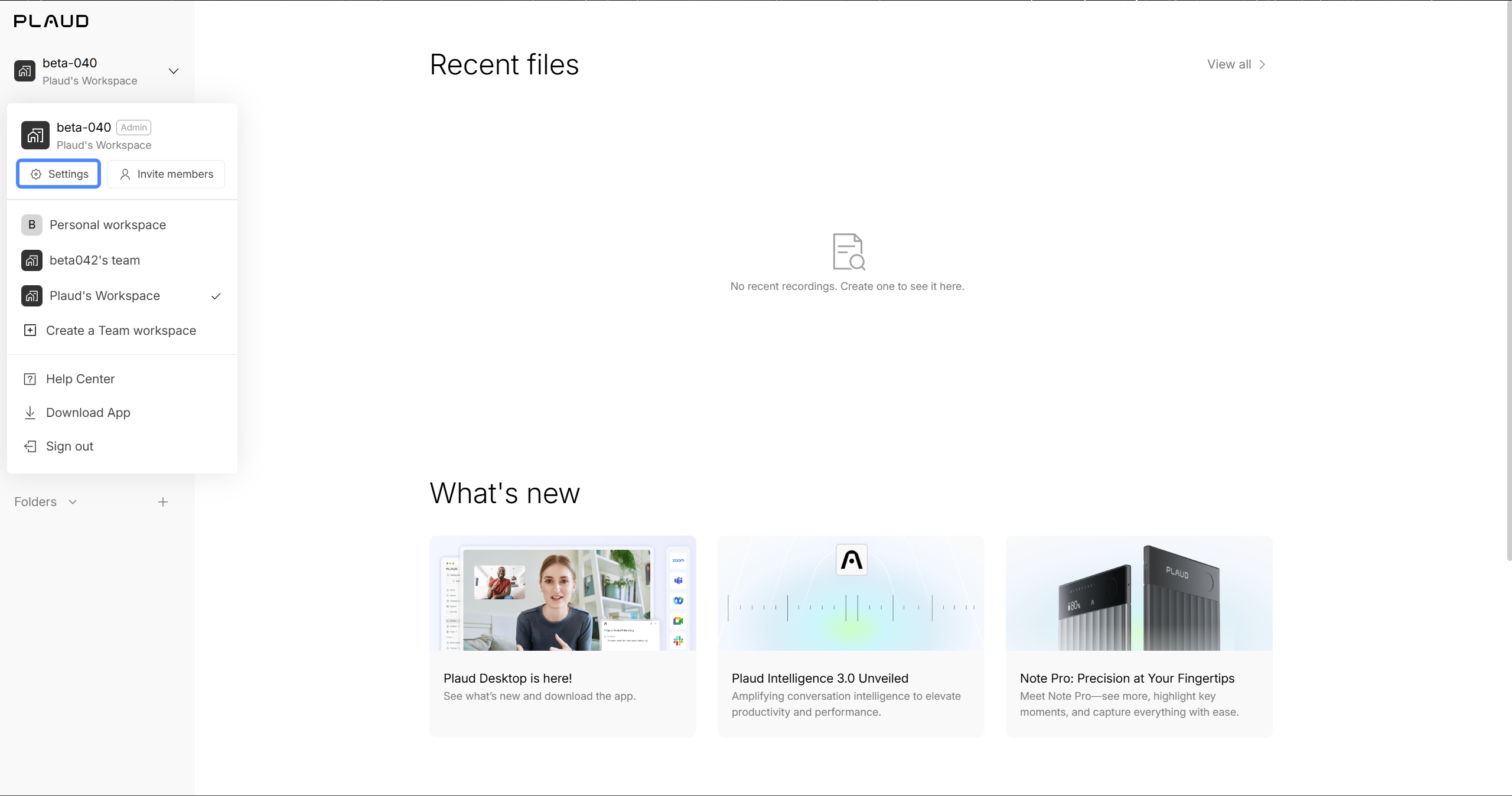Choose Create a Team workspace

(122, 331)
